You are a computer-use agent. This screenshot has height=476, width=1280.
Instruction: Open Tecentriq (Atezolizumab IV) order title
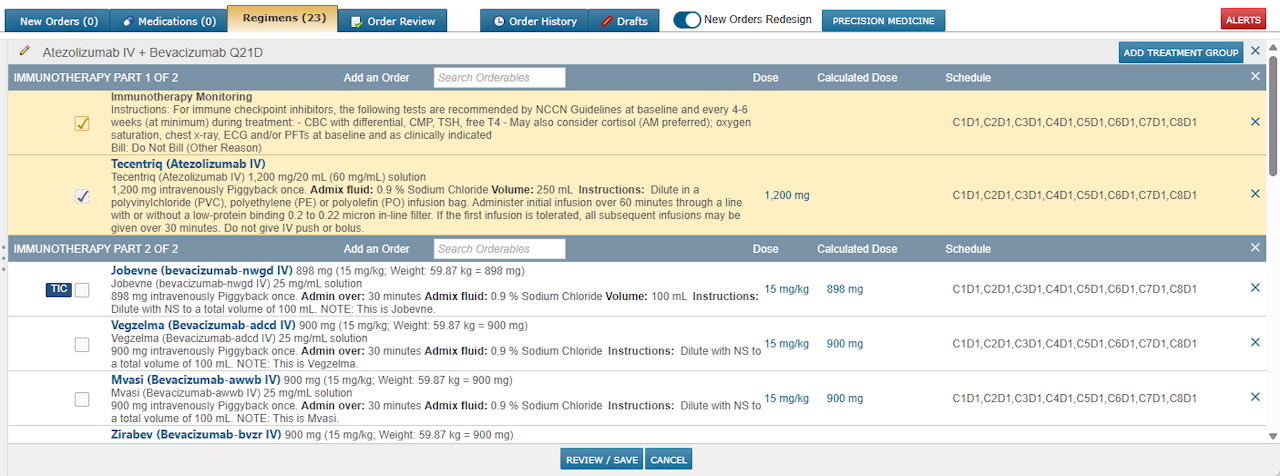coord(188,164)
